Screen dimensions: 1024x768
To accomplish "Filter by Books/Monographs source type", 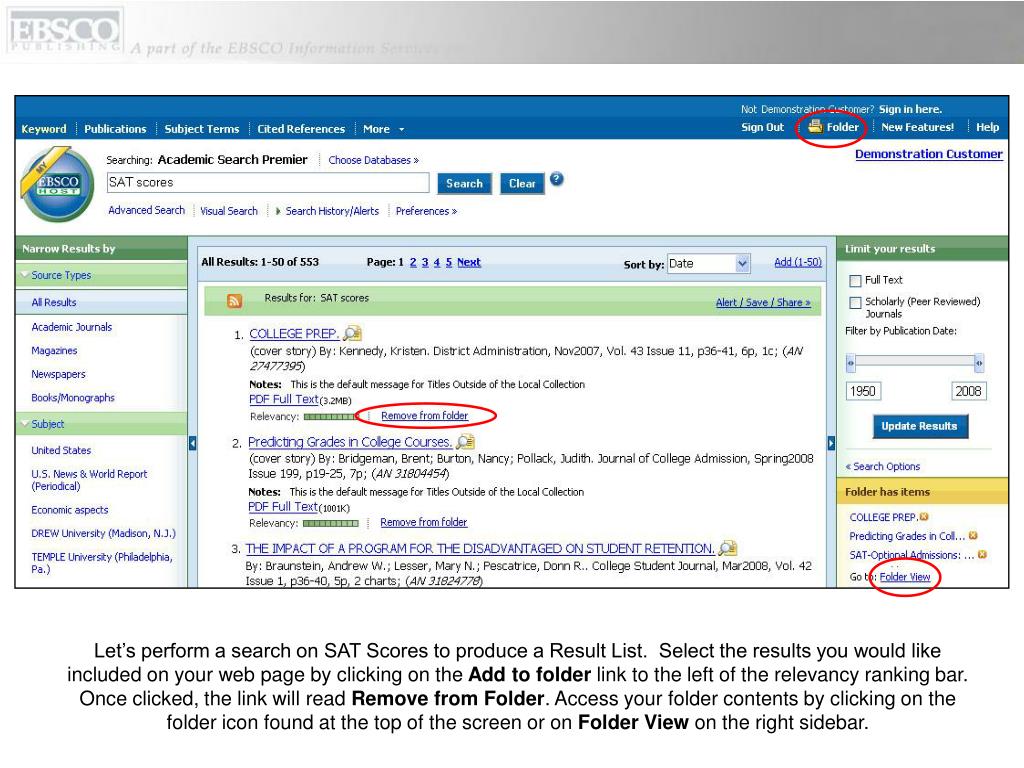I will pos(73,398).
